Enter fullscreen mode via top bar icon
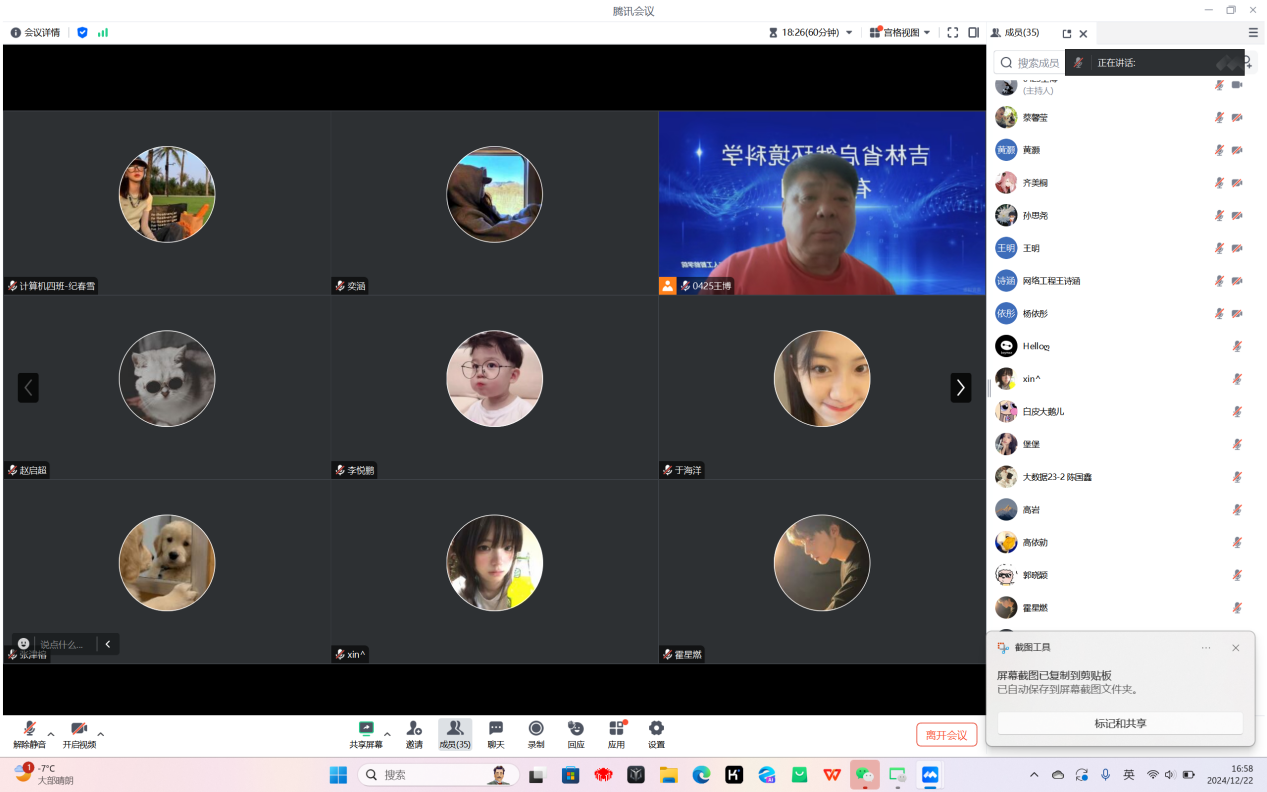Image resolution: width=1267 pixels, height=792 pixels. coord(952,33)
